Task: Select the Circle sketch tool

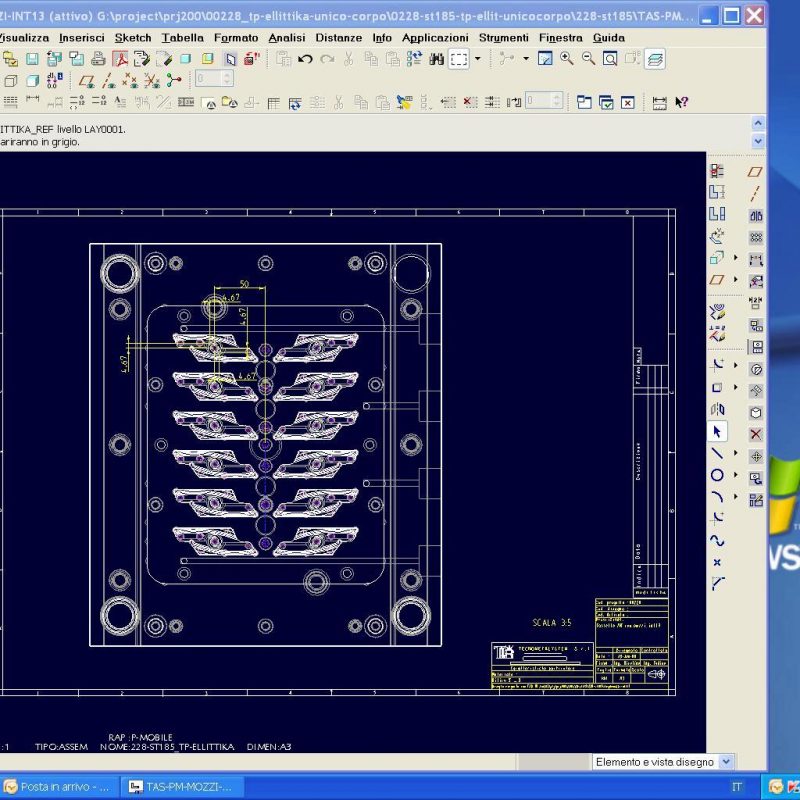Action: coord(717,475)
